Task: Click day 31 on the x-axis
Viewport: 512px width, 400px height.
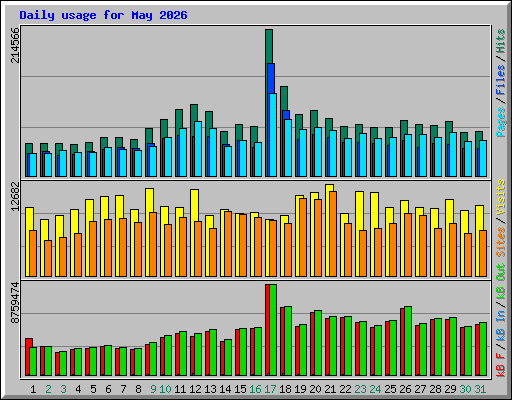Action: point(480,389)
